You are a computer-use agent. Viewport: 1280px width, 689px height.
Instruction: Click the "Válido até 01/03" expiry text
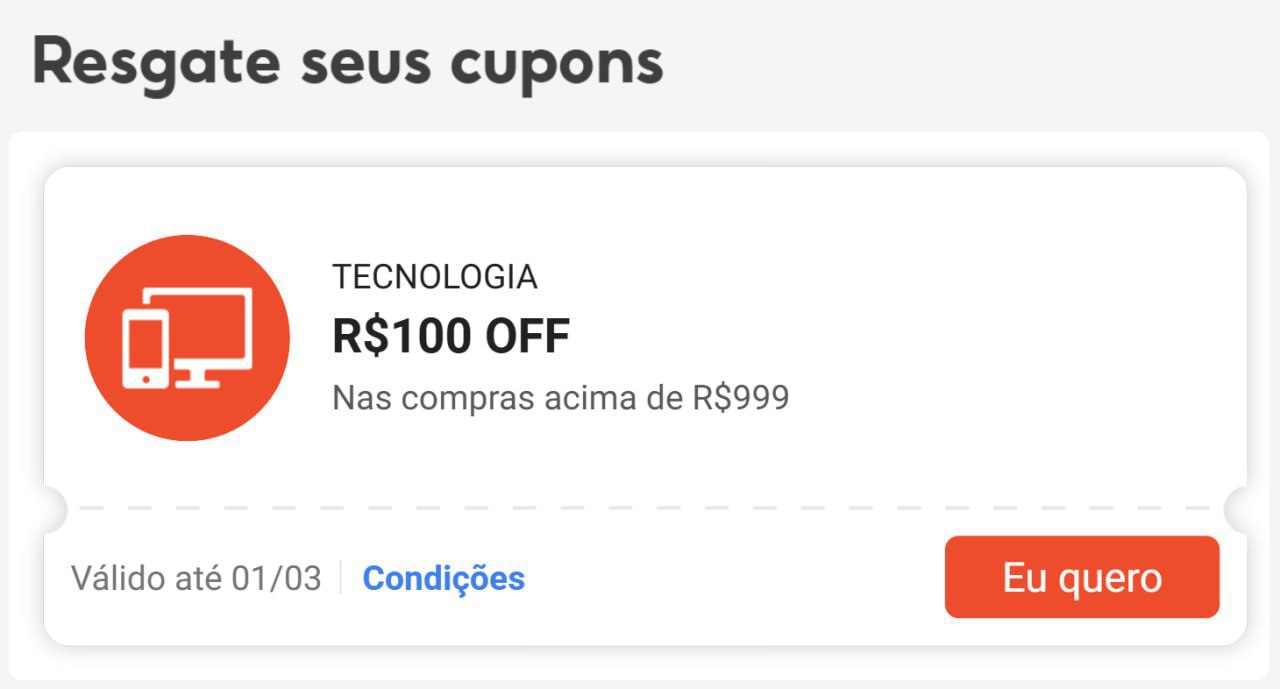coord(196,578)
